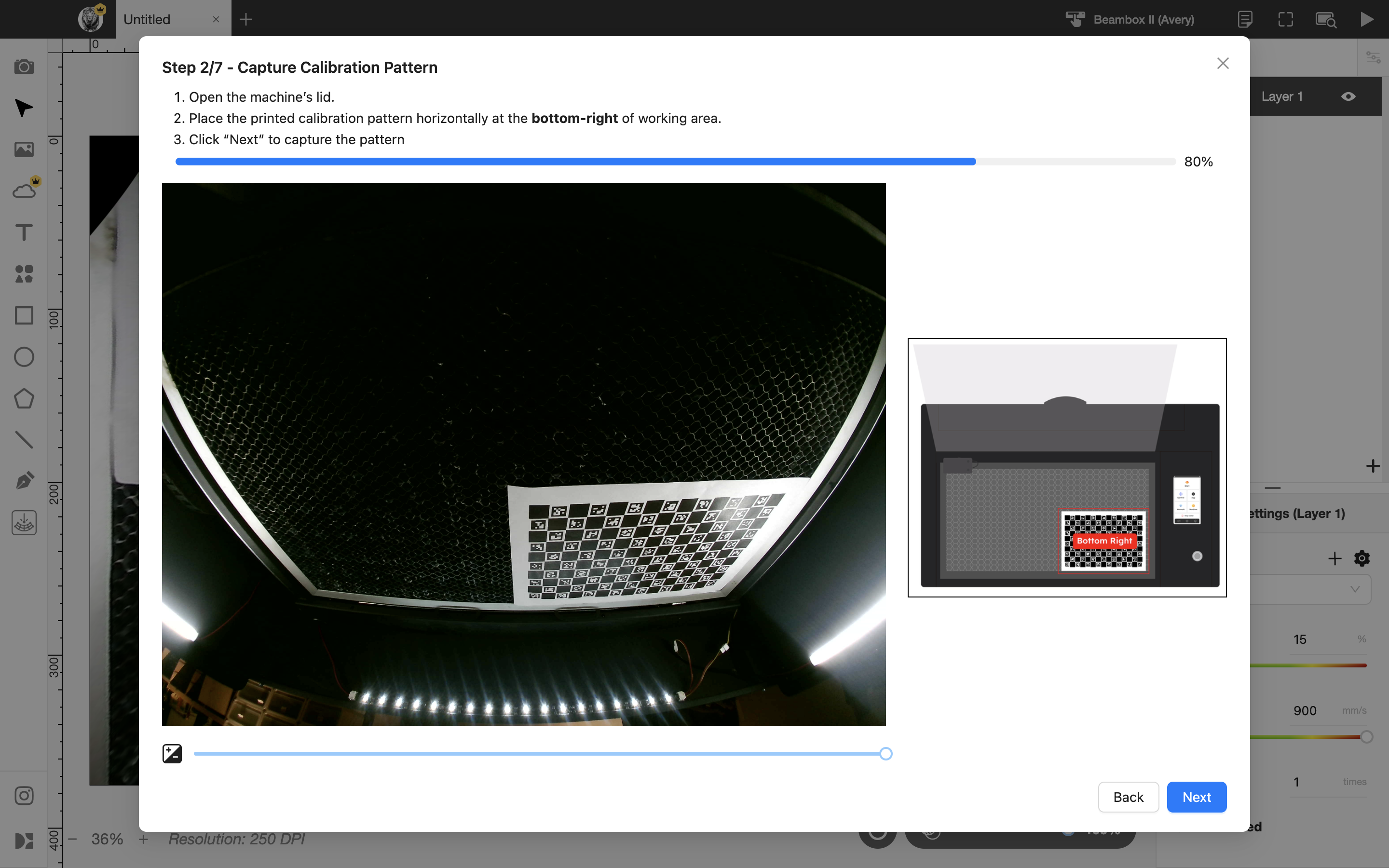
Task: Add a new layer with plus
Action: point(1372,465)
